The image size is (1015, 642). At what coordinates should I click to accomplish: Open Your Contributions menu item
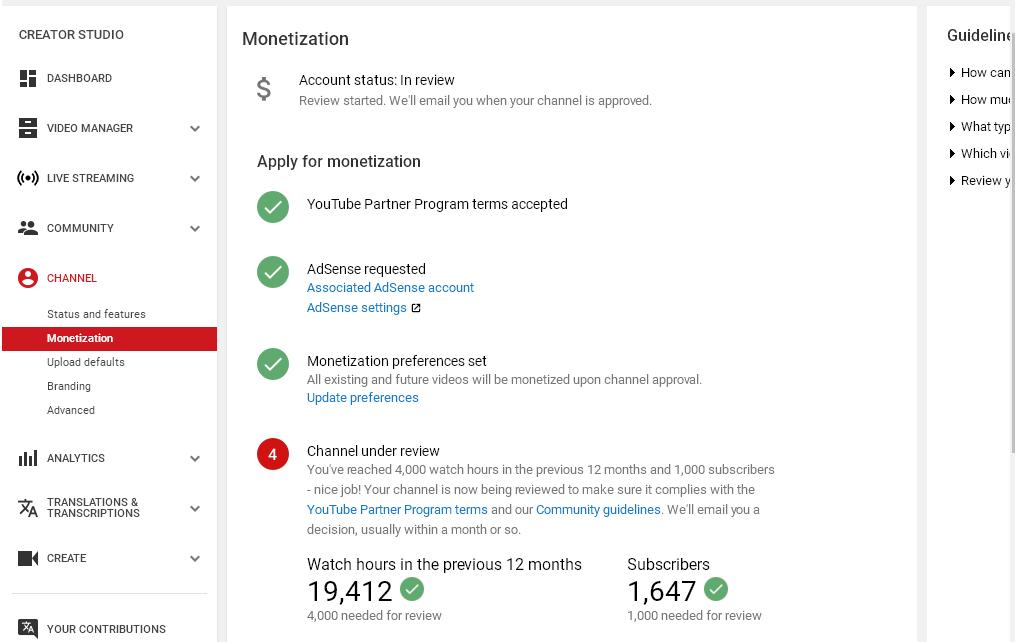click(106, 629)
